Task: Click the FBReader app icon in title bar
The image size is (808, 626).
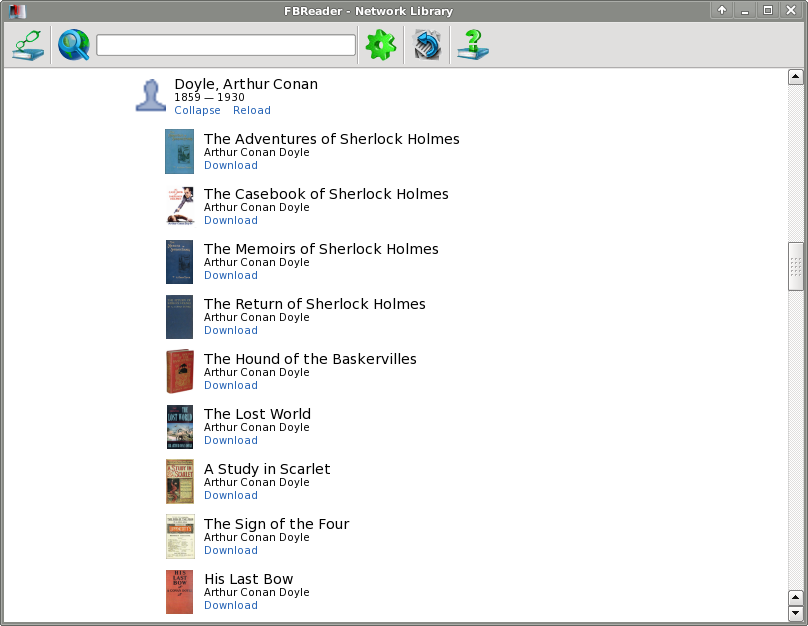Action: pos(17,11)
